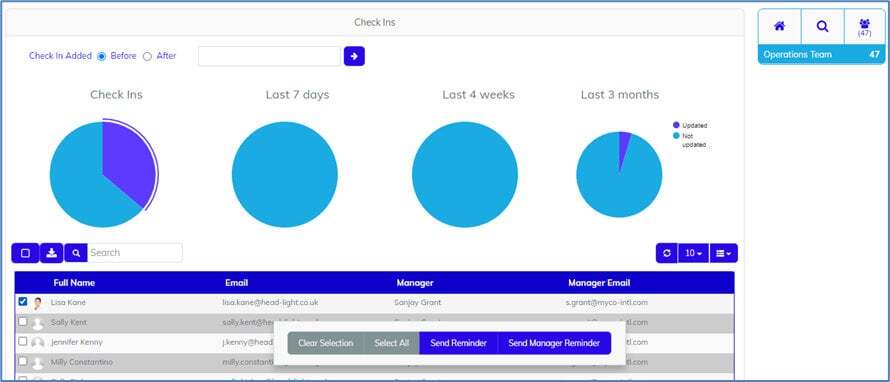Sort by Manager column header
This screenshot has width=890, height=382.
415,283
